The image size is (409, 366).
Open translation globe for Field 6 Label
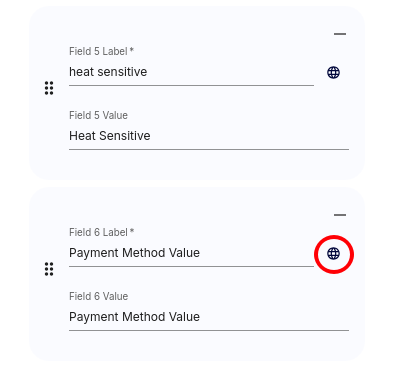(333, 253)
